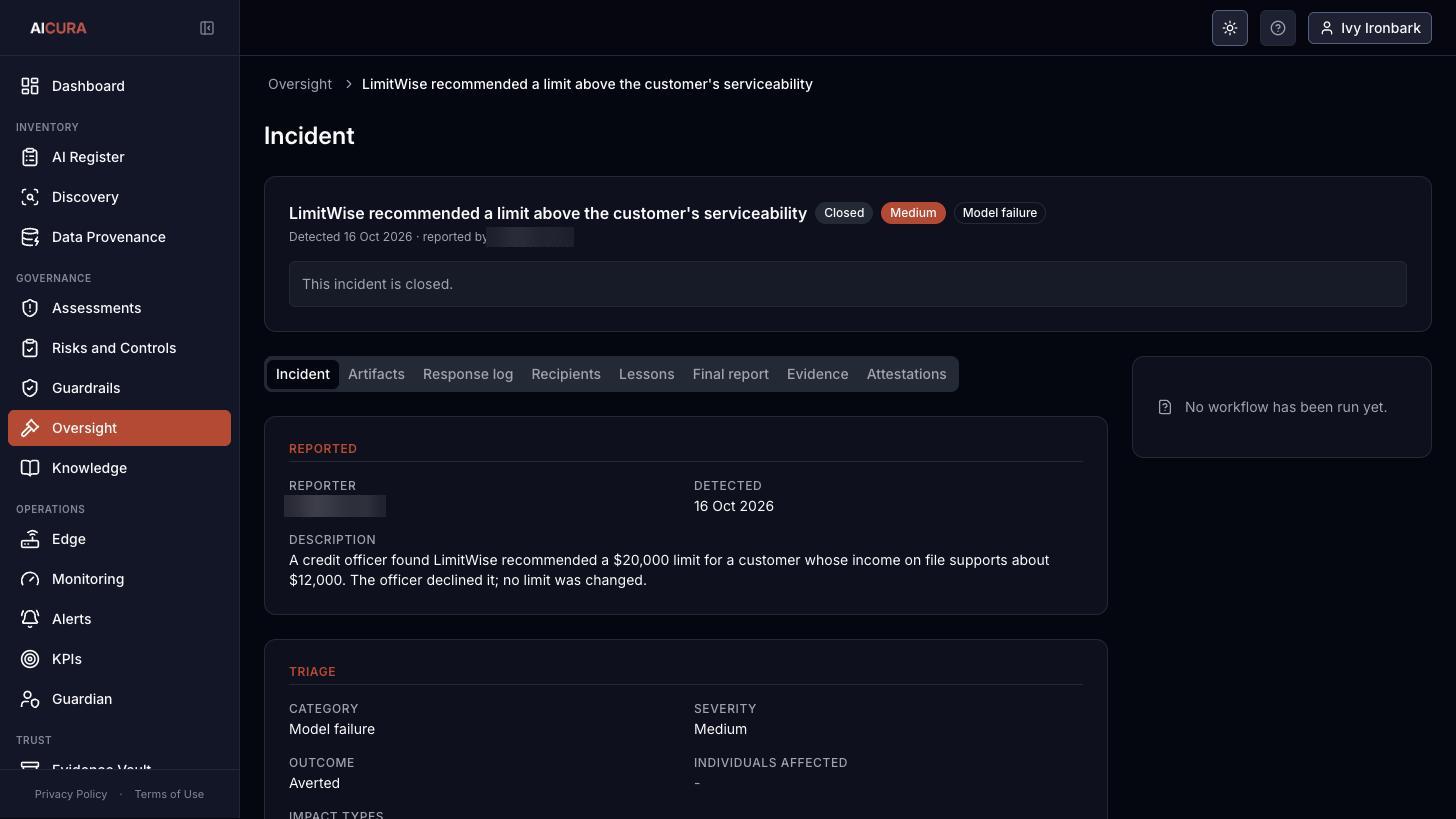Click the Data Provenance database icon

pyautogui.click(x=30, y=237)
